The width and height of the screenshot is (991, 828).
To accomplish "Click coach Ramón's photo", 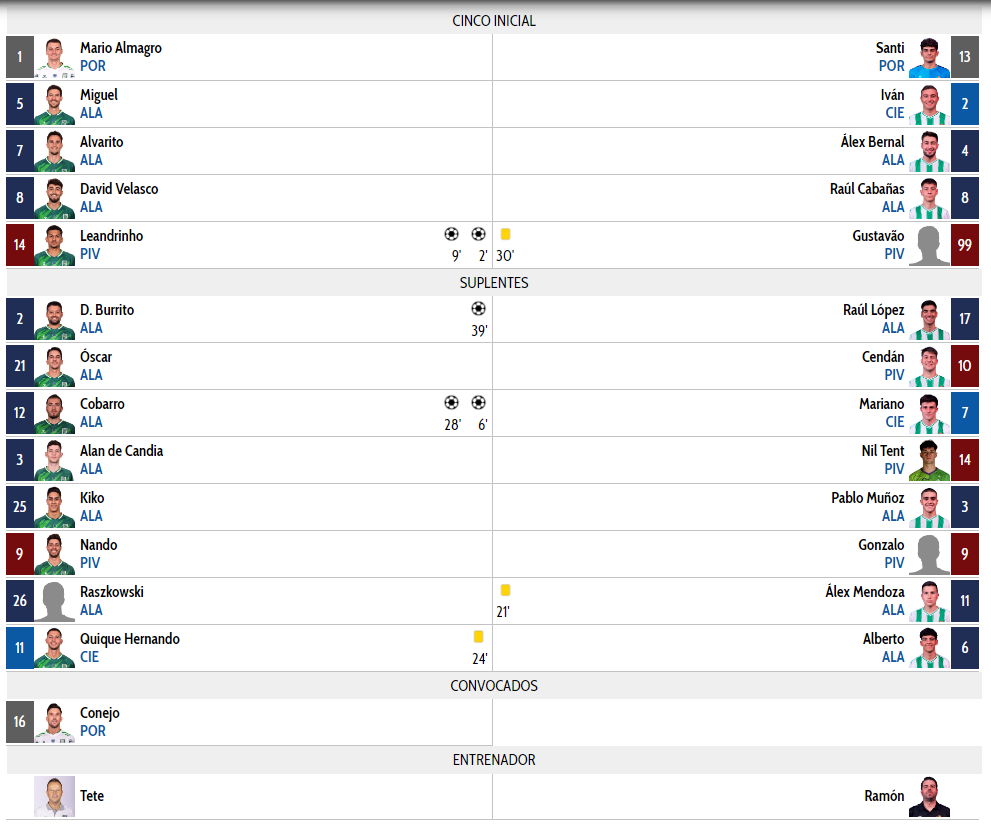I will [x=928, y=797].
